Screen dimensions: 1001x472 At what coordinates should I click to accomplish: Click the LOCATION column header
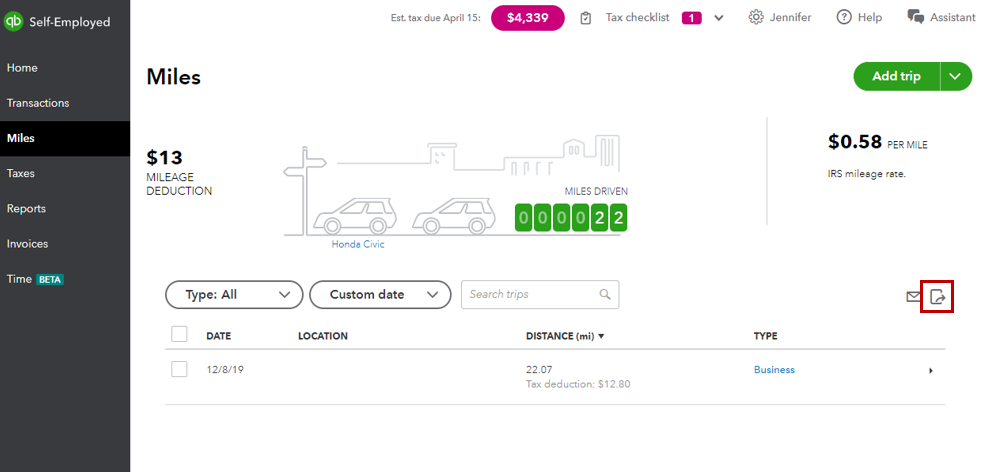coord(323,336)
